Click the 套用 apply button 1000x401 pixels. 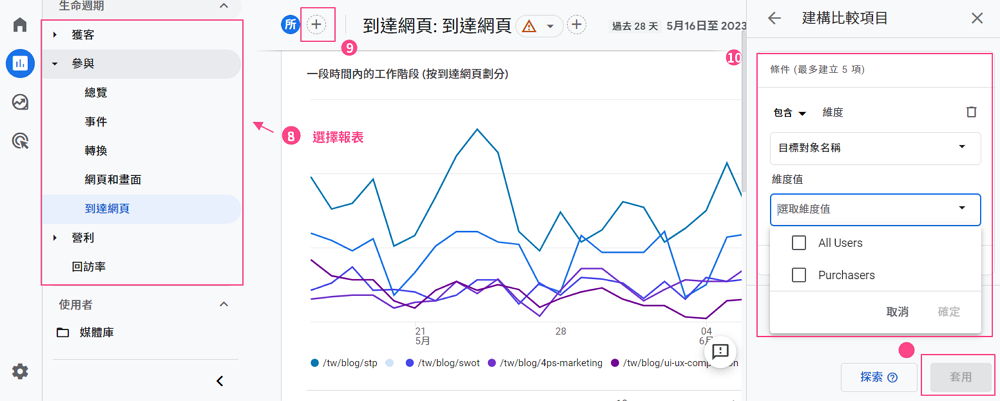(x=961, y=377)
